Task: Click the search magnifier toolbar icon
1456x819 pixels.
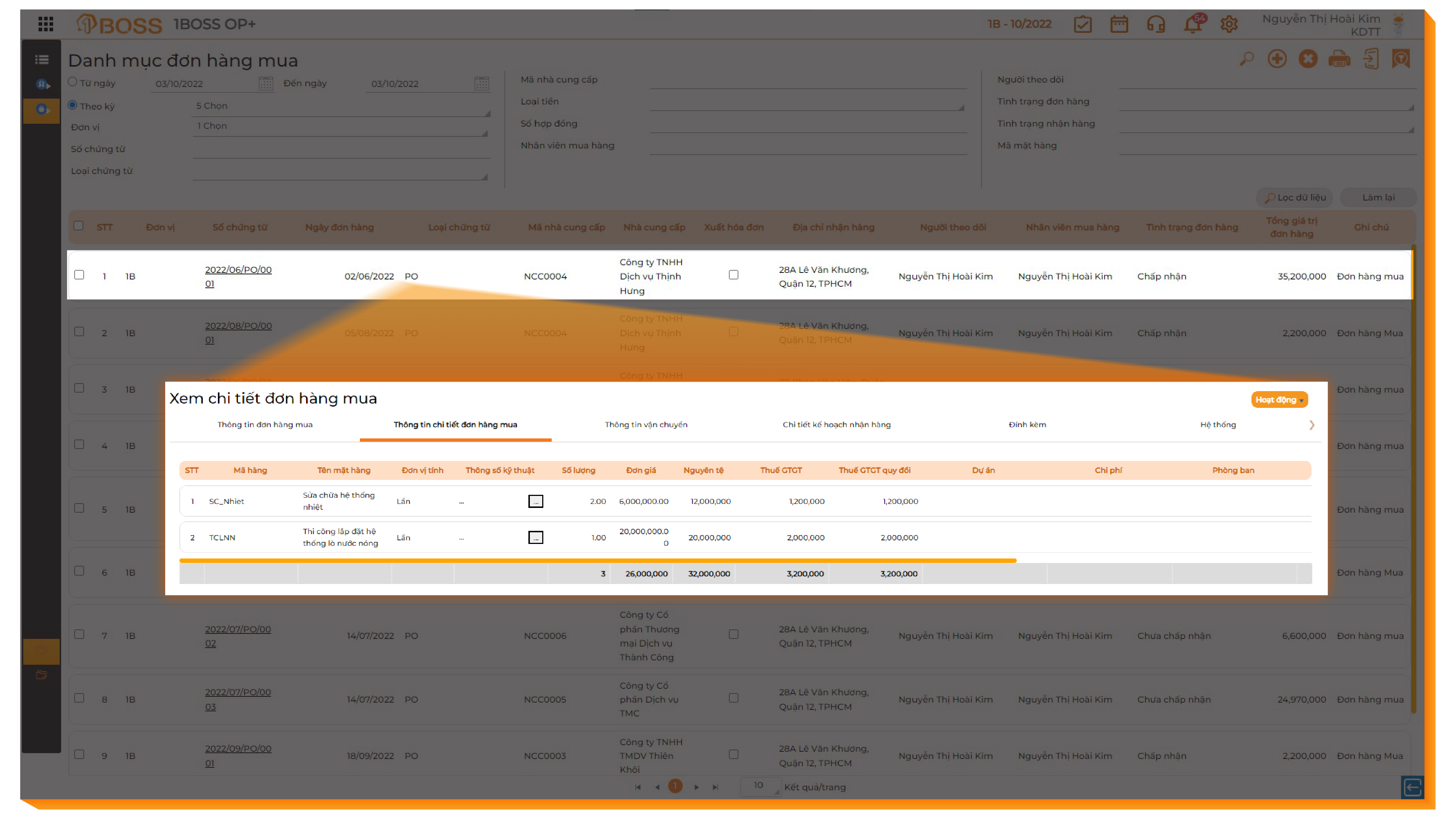Action: coord(1246,59)
